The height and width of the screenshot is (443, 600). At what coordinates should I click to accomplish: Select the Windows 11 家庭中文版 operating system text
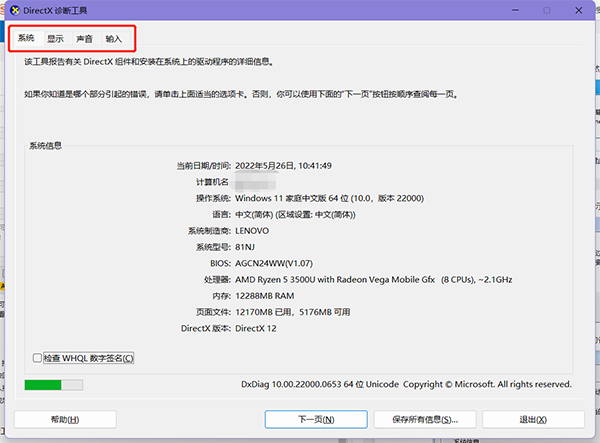[329, 198]
